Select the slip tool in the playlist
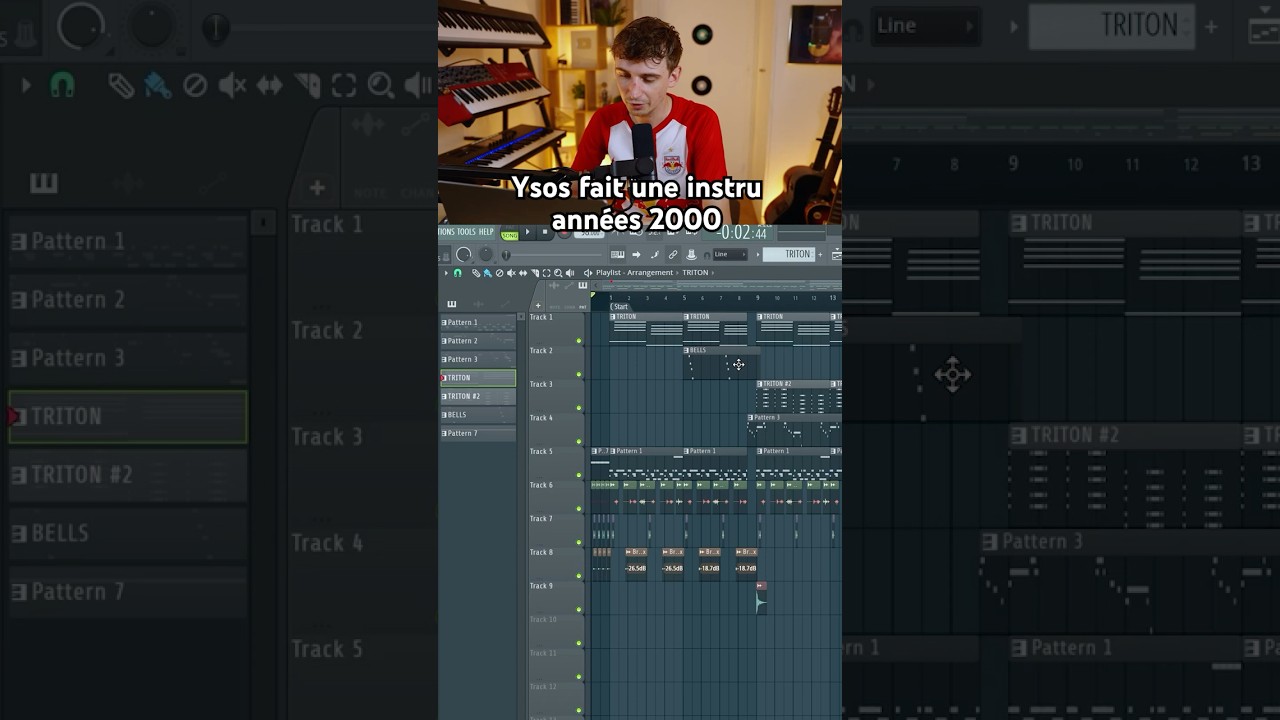This screenshot has height=720, width=1280. click(x=523, y=273)
